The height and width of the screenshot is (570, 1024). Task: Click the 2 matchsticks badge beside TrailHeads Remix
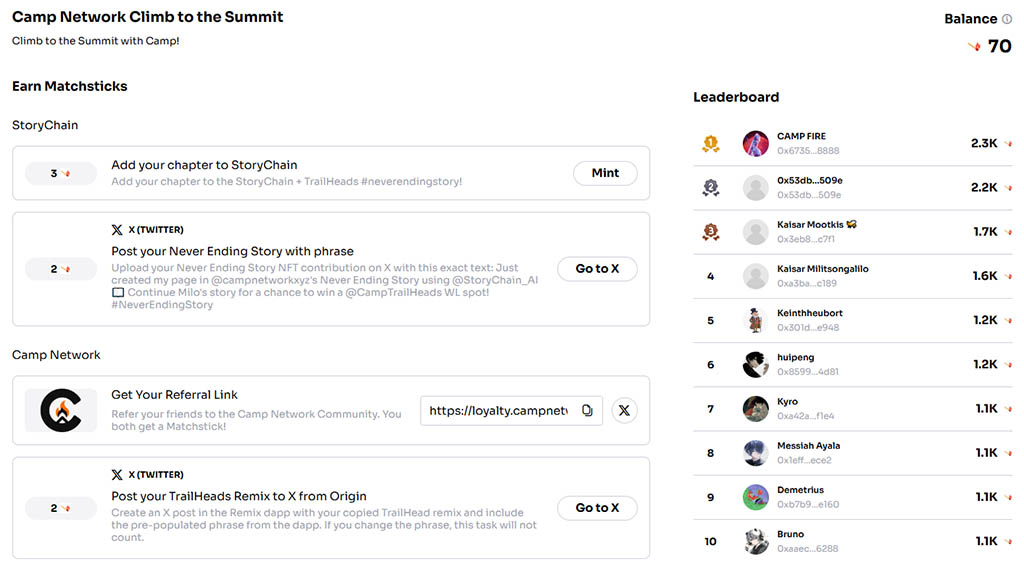tap(61, 507)
